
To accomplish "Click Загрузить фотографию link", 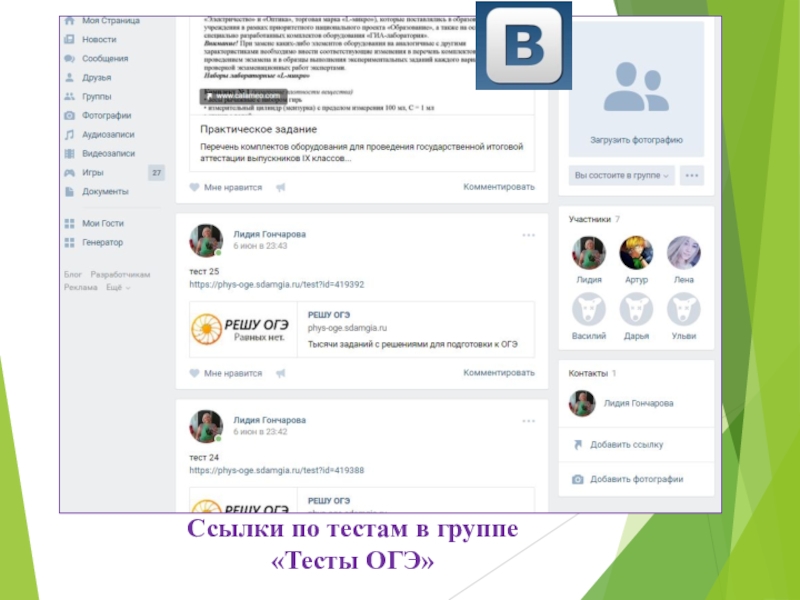I will (x=636, y=140).
